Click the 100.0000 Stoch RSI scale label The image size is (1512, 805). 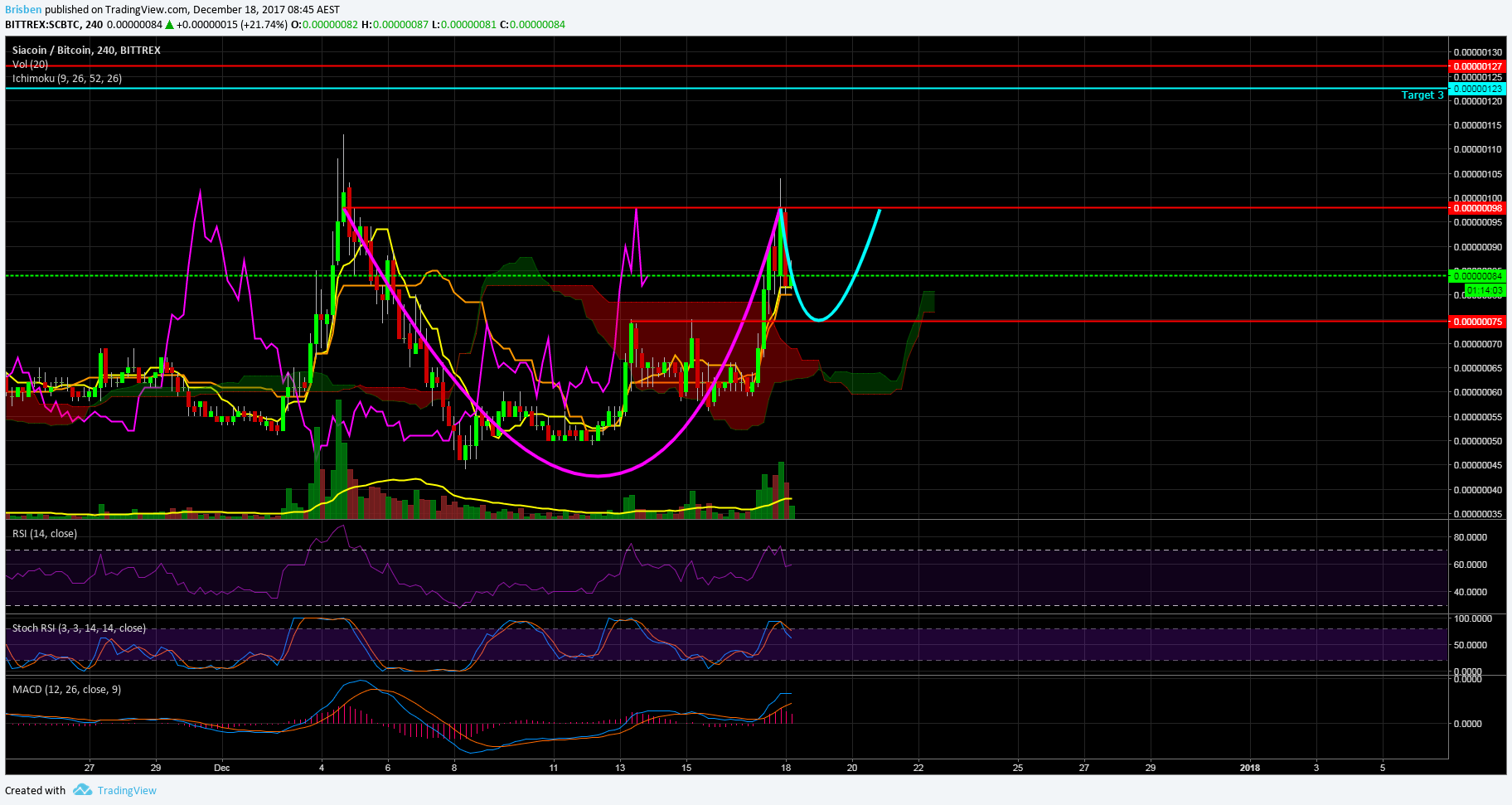(x=1473, y=618)
